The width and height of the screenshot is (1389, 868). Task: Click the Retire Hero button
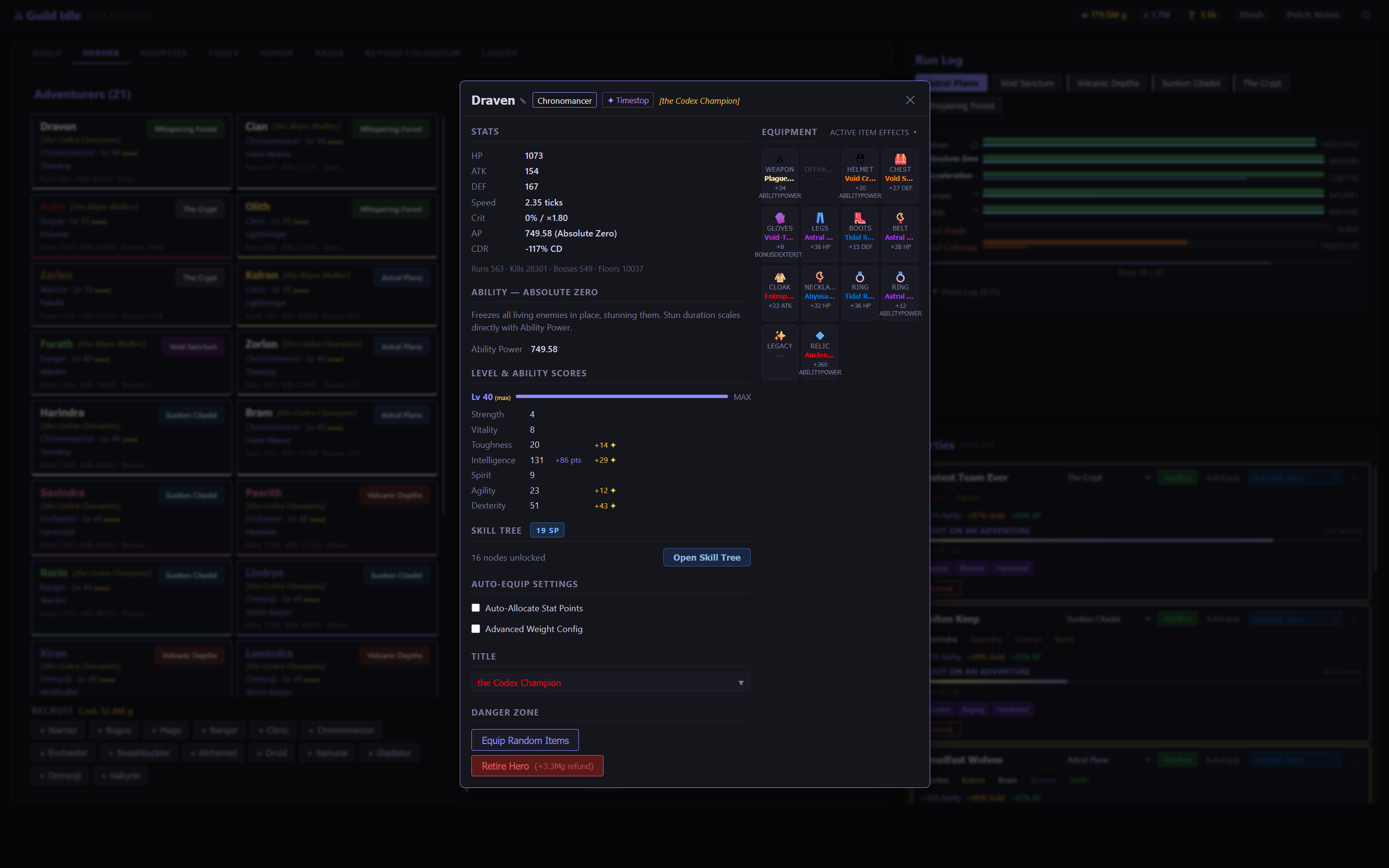537,766
